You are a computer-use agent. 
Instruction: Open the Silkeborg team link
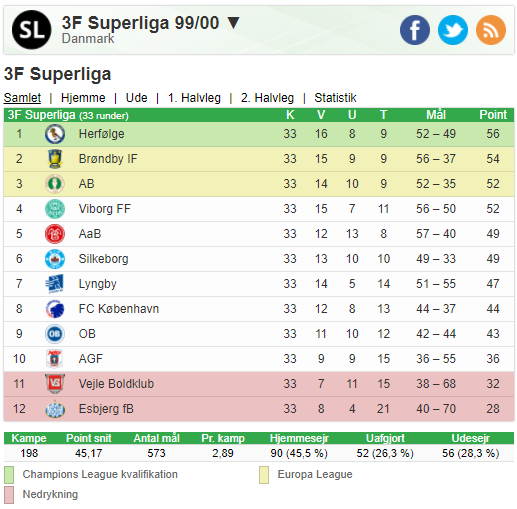[103, 259]
